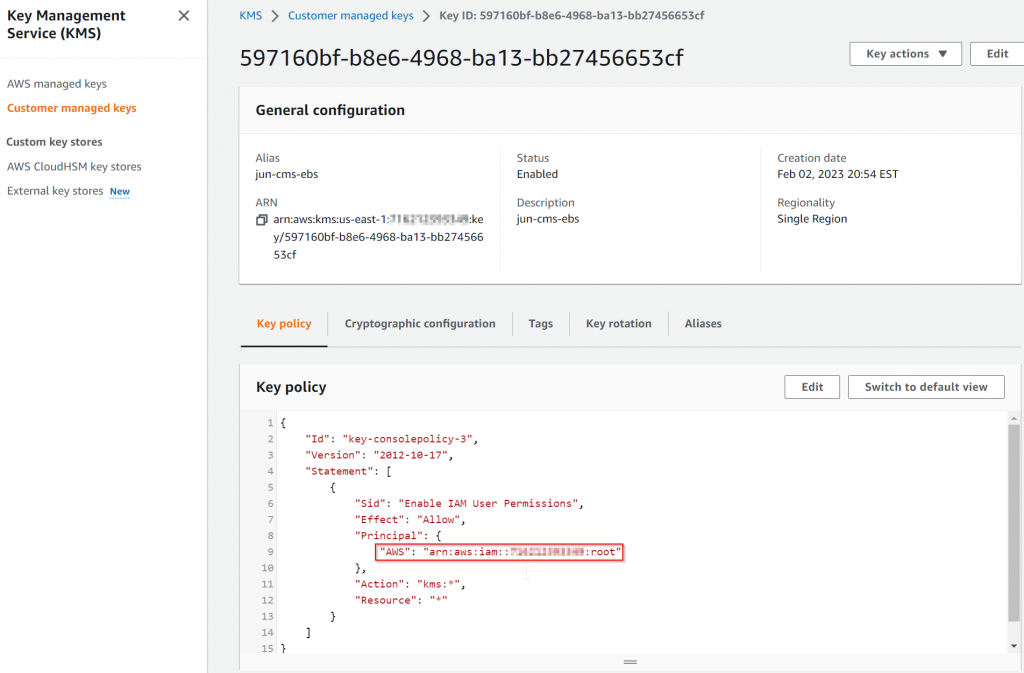The image size is (1024, 673).
Task: Click the "Id": "key-consolepolicy-3" line
Action: 391,439
